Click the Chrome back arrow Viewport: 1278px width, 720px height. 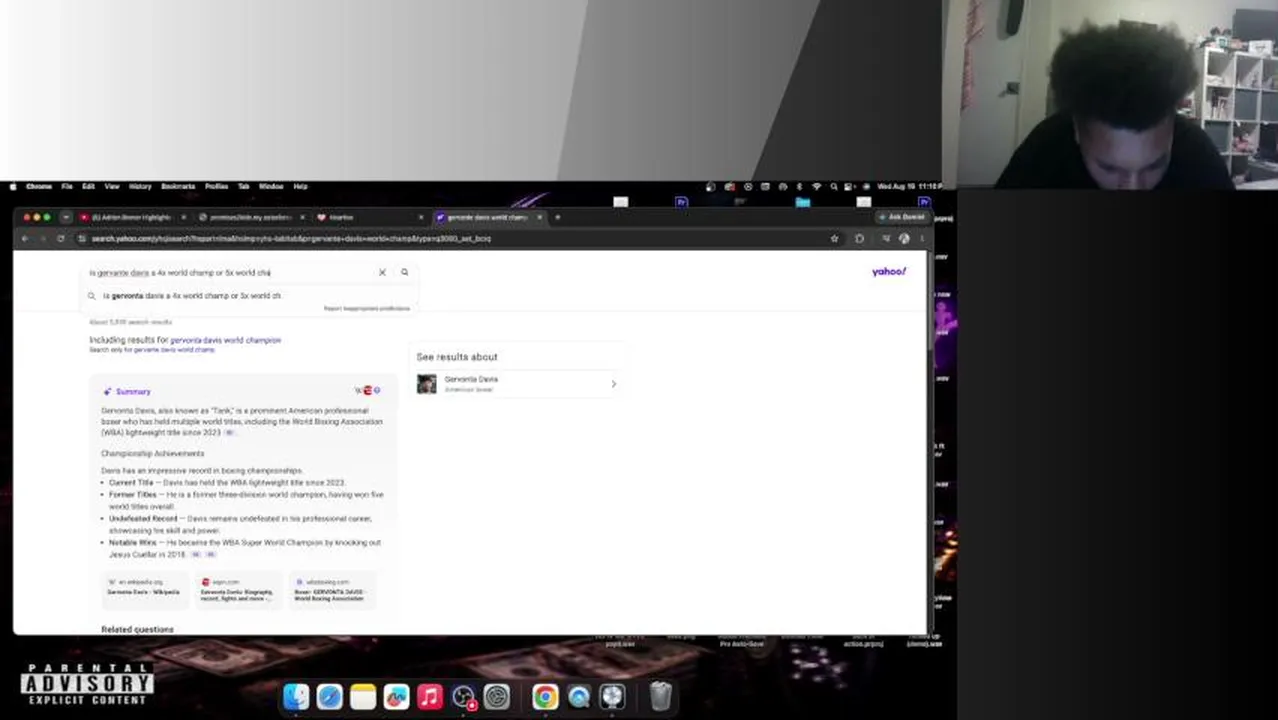click(25, 238)
